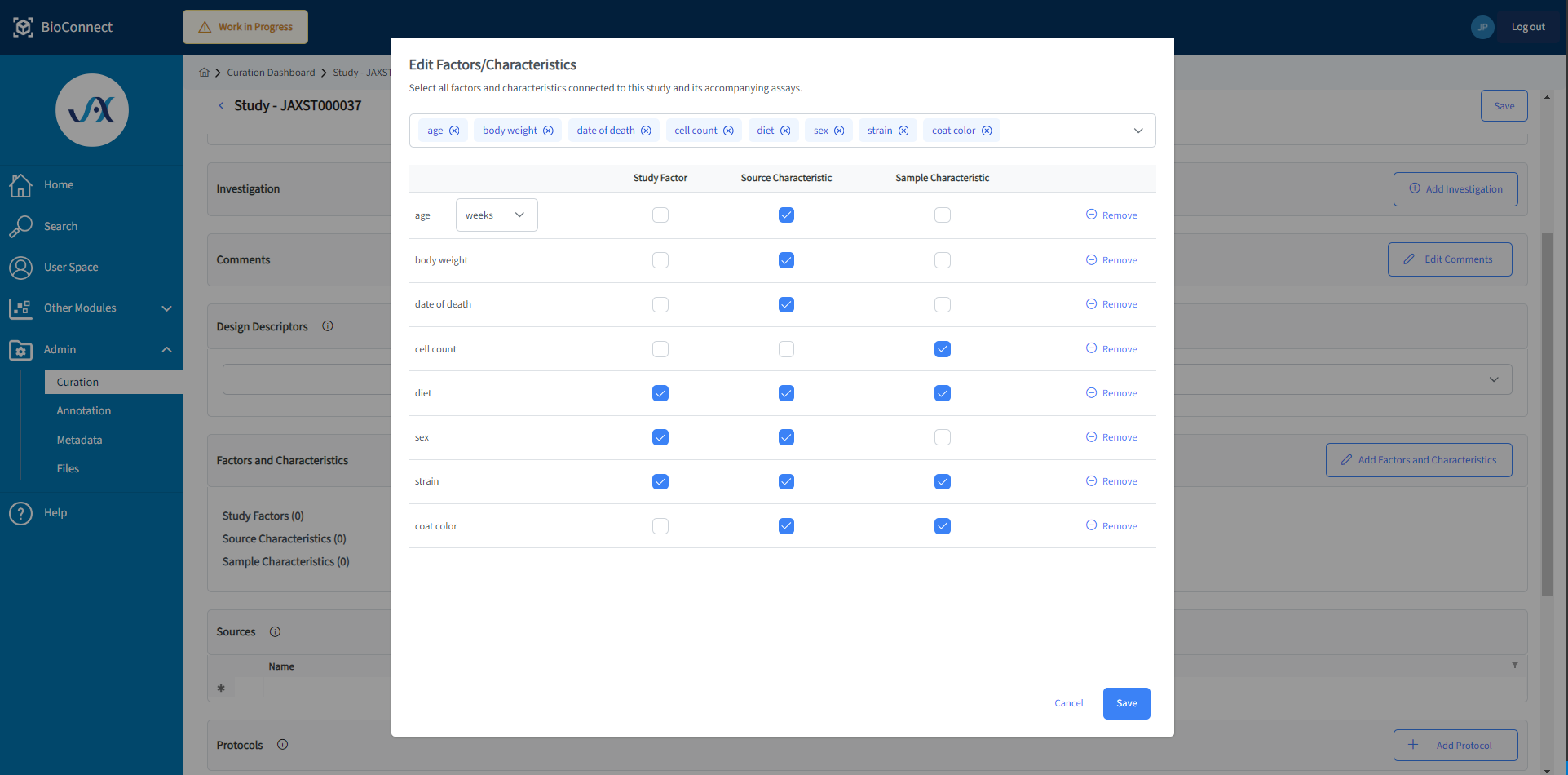Select Metadata in the Admin menu

tap(79, 440)
